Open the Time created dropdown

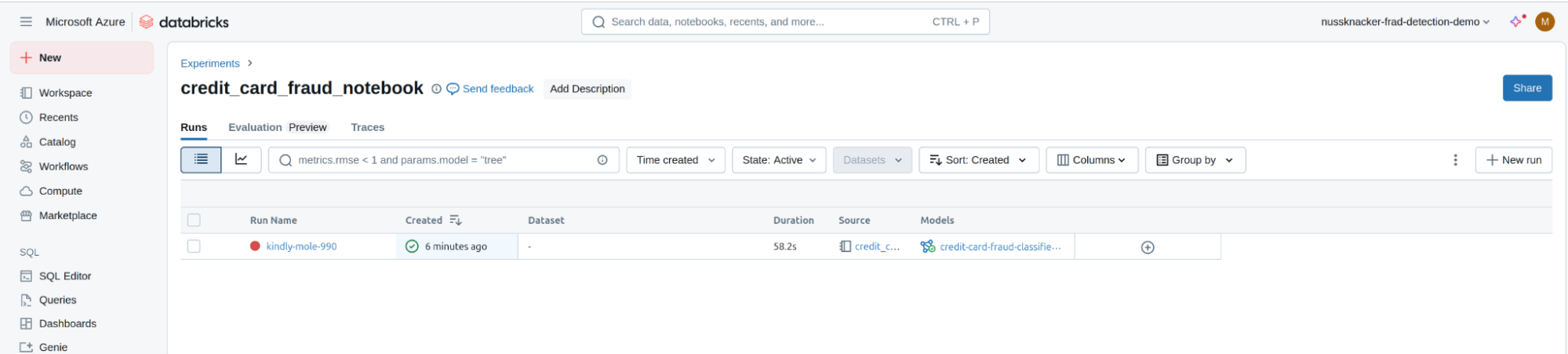click(675, 160)
